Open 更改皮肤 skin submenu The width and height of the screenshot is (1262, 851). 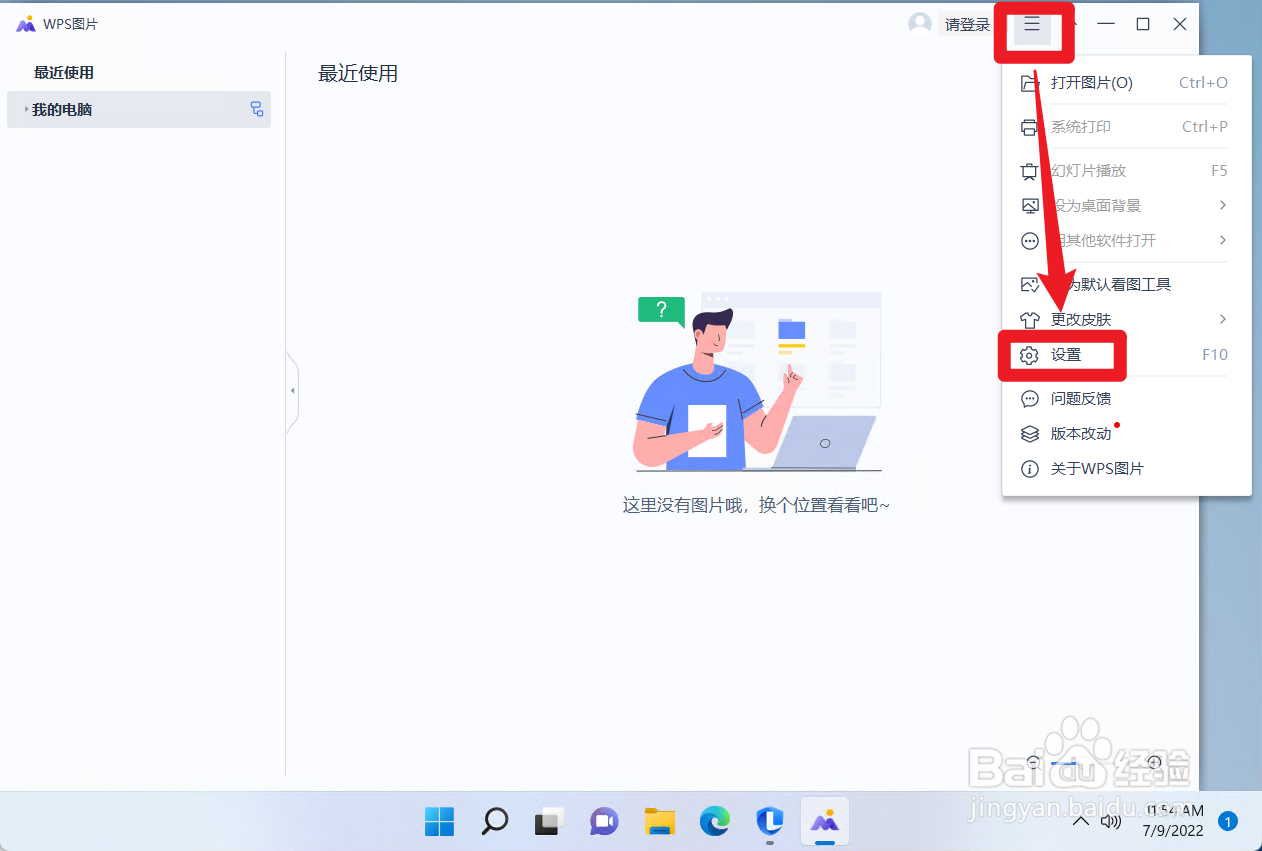tap(1127, 319)
